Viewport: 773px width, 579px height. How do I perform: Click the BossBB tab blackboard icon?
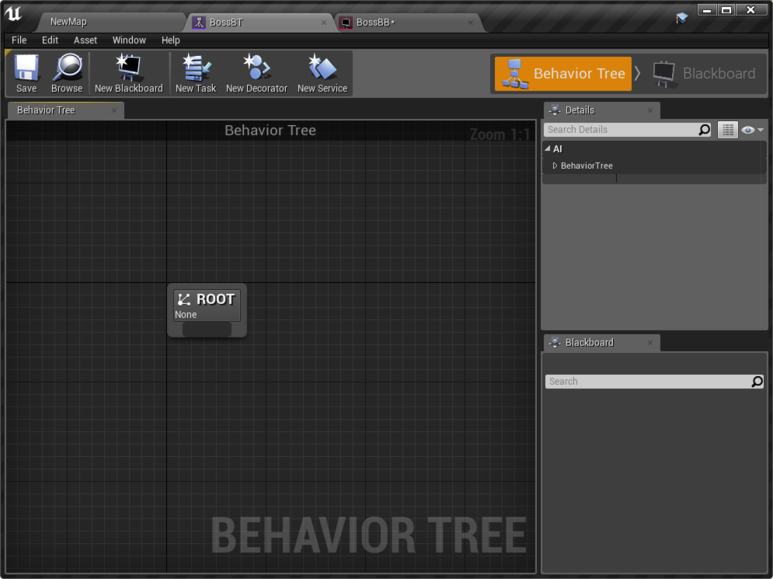click(x=346, y=23)
